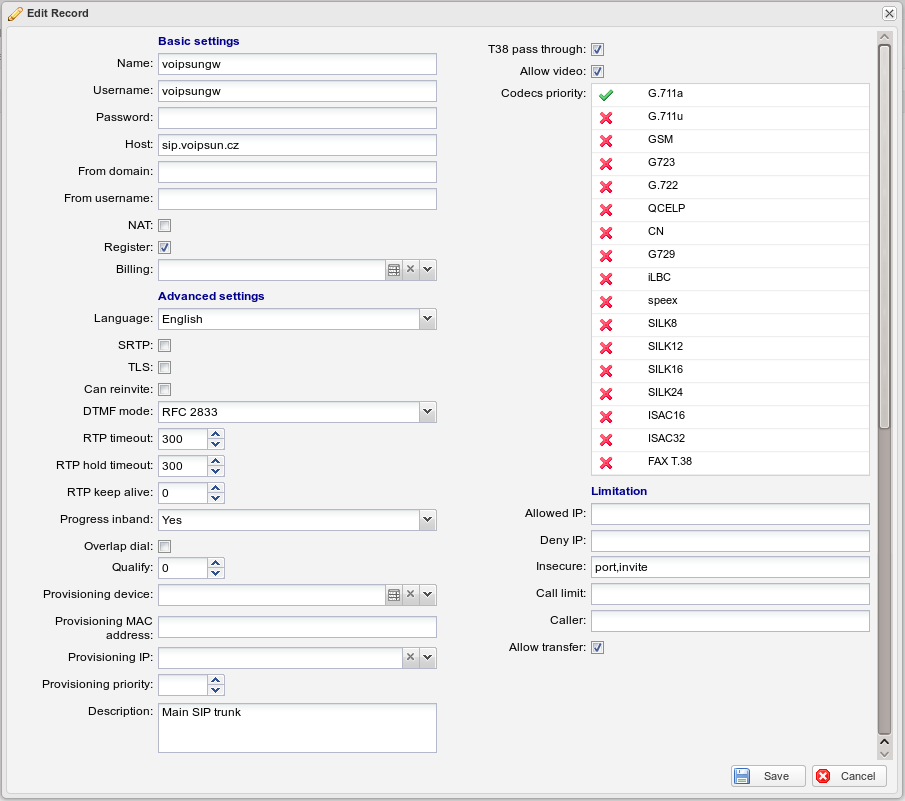905x801 pixels.
Task: Click red X icon beside speex
Action: point(605,302)
